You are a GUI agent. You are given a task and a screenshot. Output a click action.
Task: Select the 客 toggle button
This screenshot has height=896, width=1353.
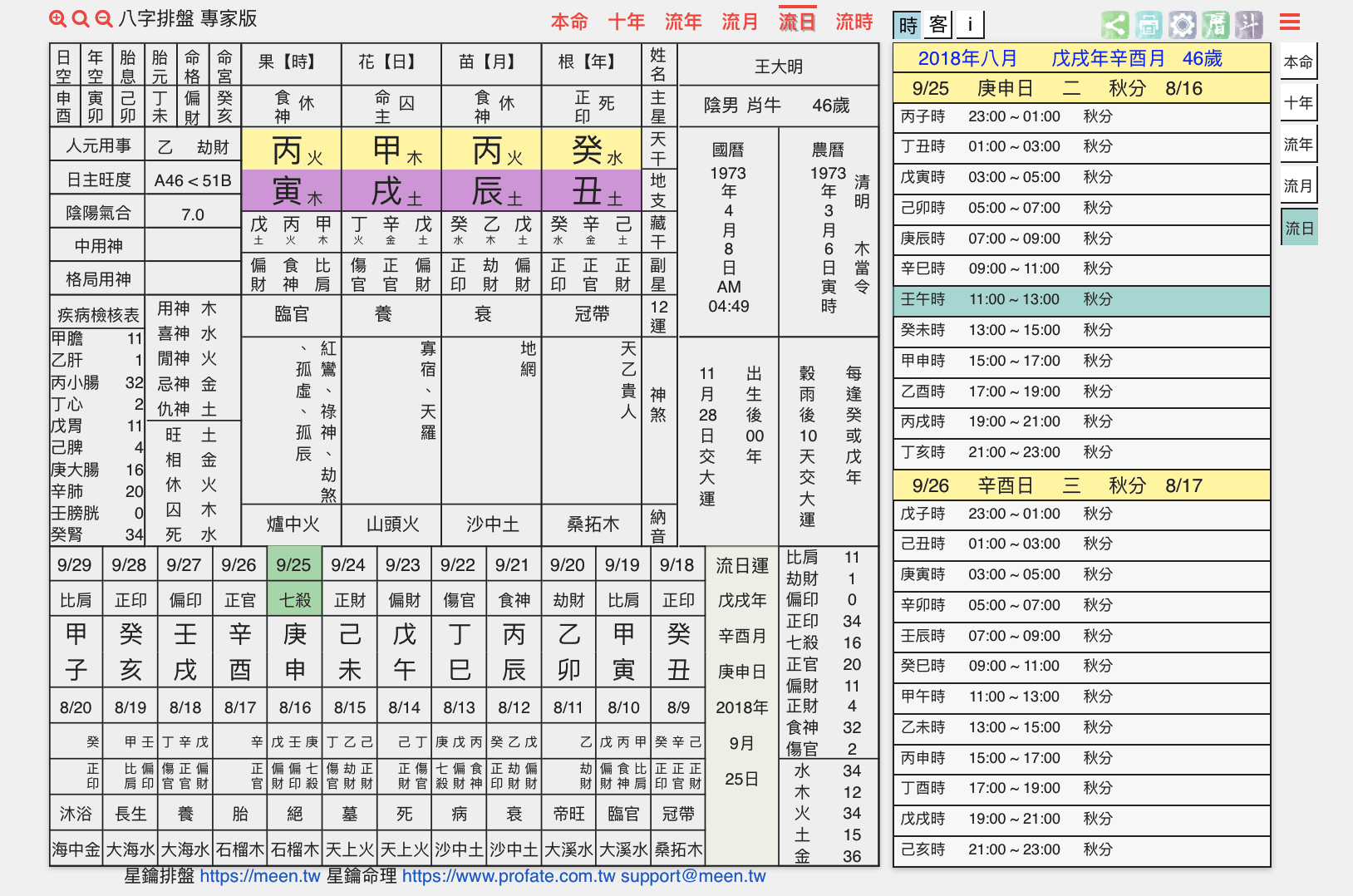(938, 25)
